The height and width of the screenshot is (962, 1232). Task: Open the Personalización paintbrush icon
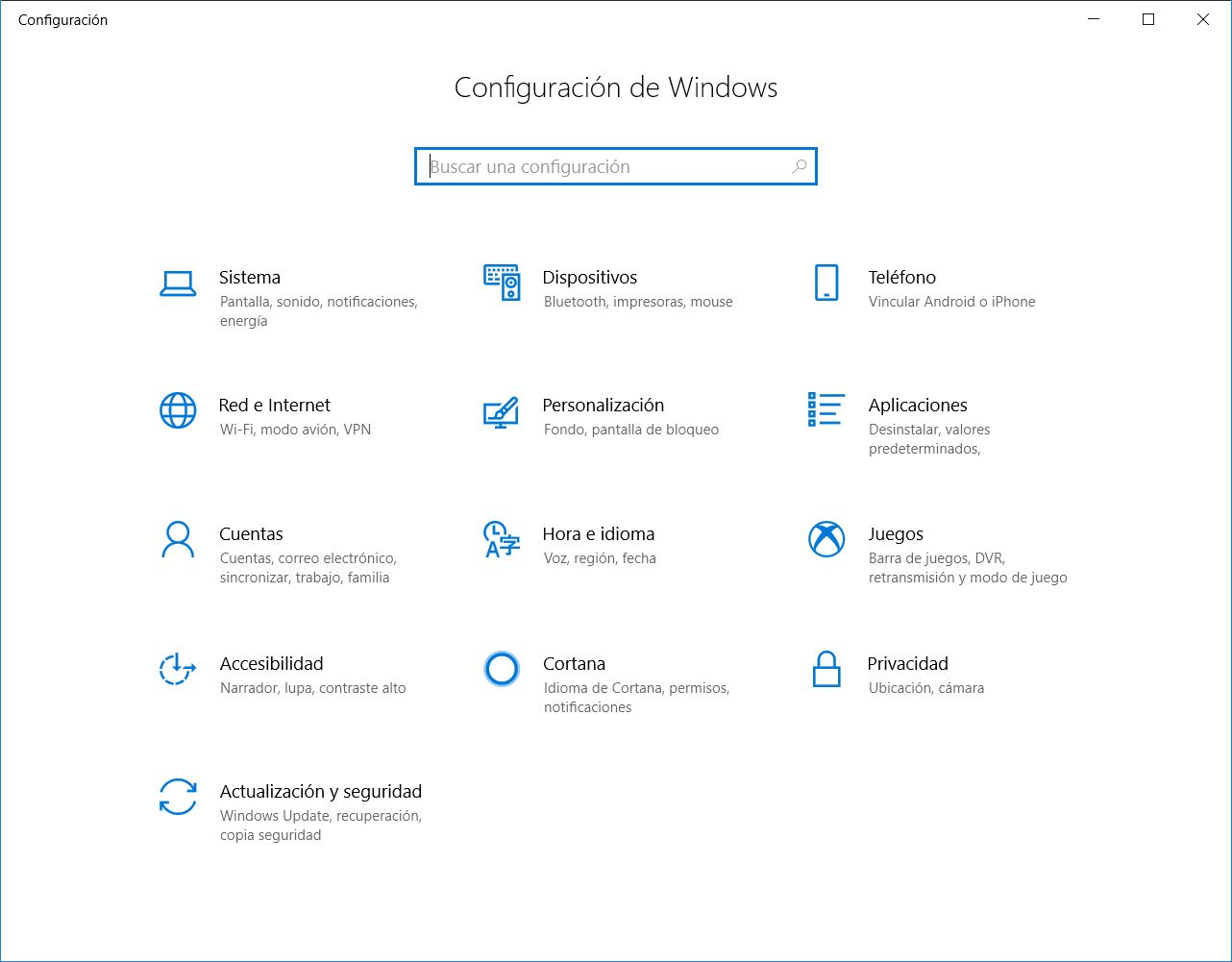pyautogui.click(x=501, y=412)
